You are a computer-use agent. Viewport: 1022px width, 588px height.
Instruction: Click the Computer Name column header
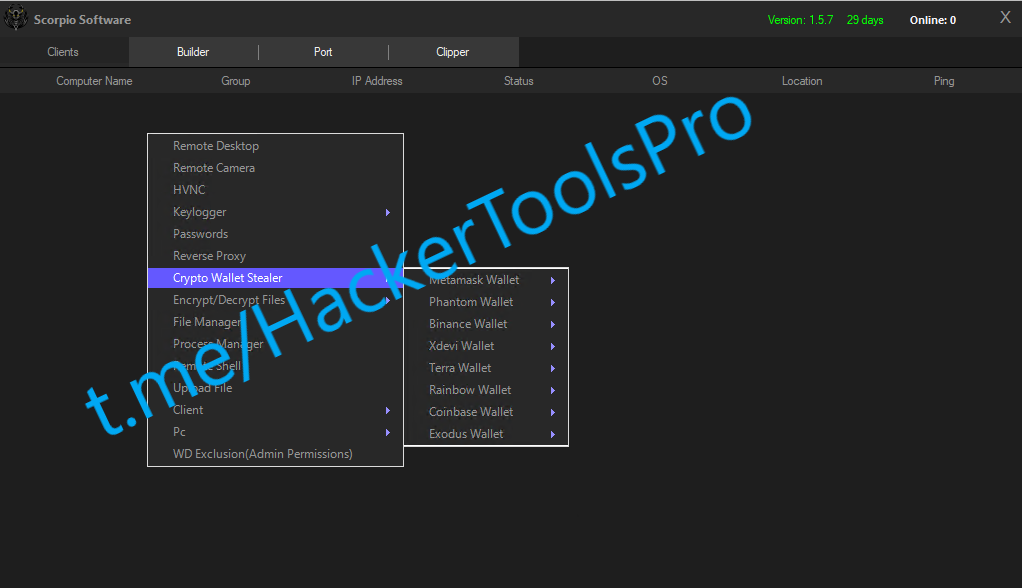[94, 81]
